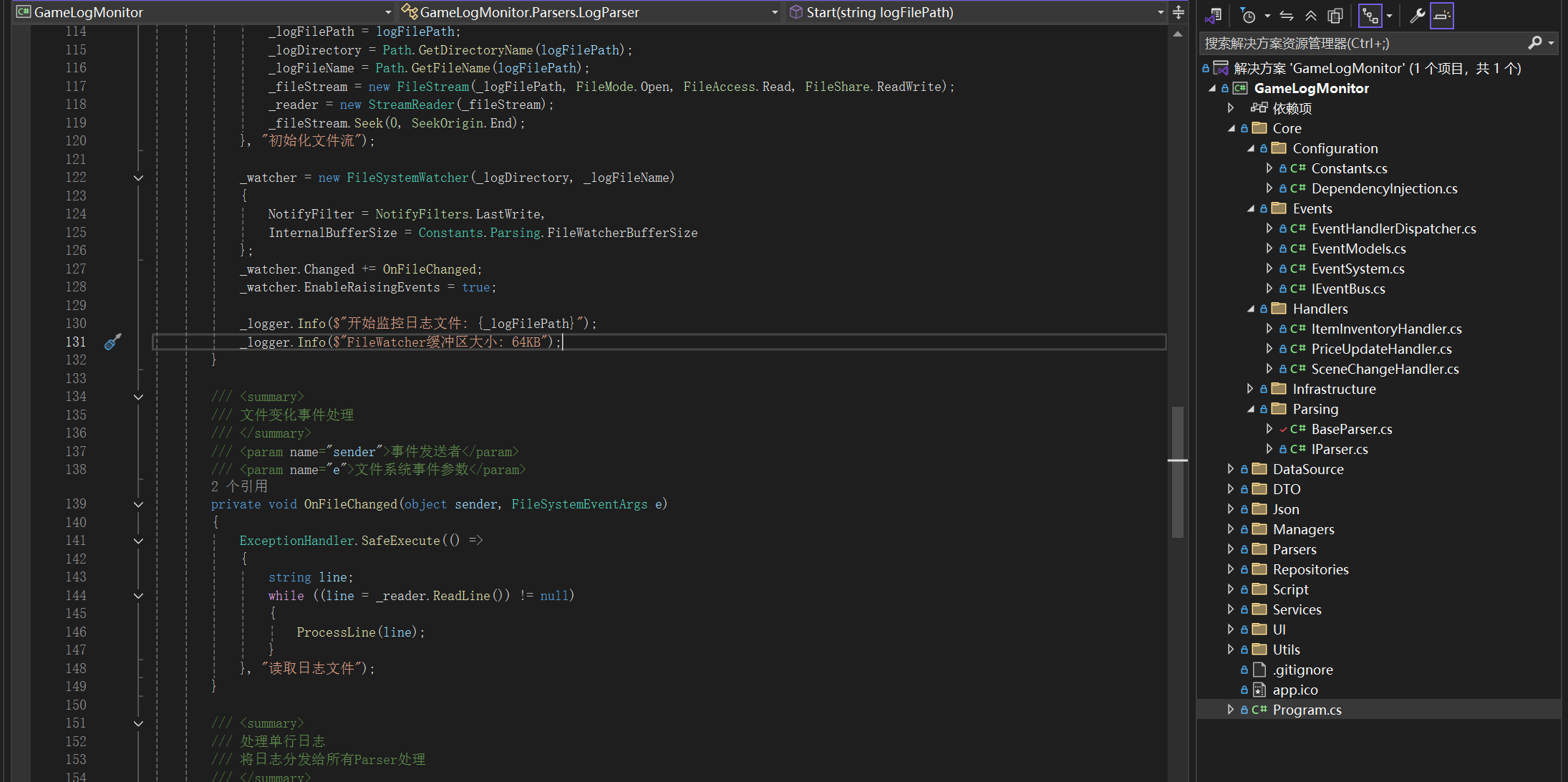Click the split editor window icon
Viewport: 1568px width, 782px height.
point(1179,12)
